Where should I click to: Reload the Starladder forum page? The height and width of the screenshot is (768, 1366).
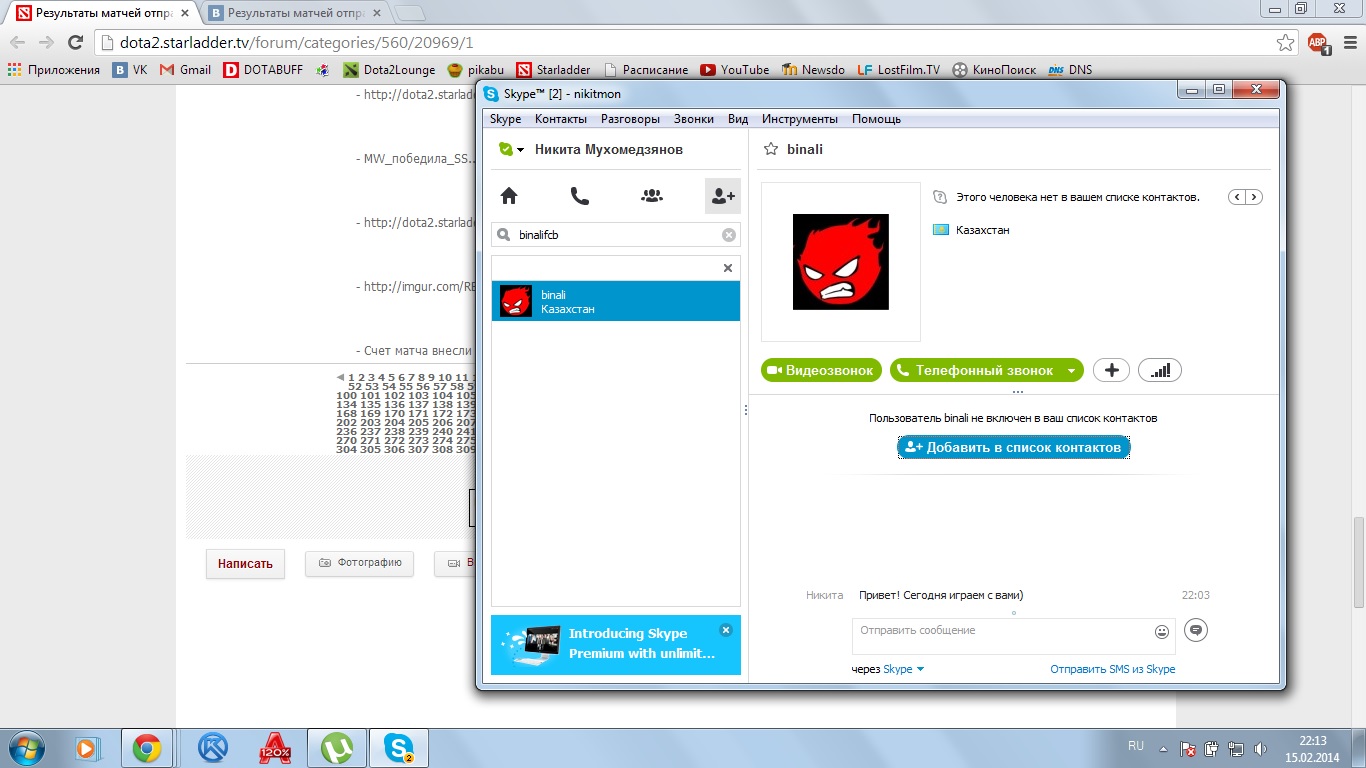(75, 42)
